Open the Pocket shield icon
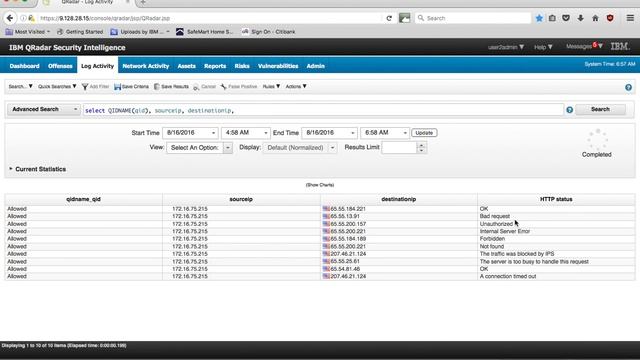Image resolution: width=640 pixels, height=360 pixels. [x=566, y=18]
